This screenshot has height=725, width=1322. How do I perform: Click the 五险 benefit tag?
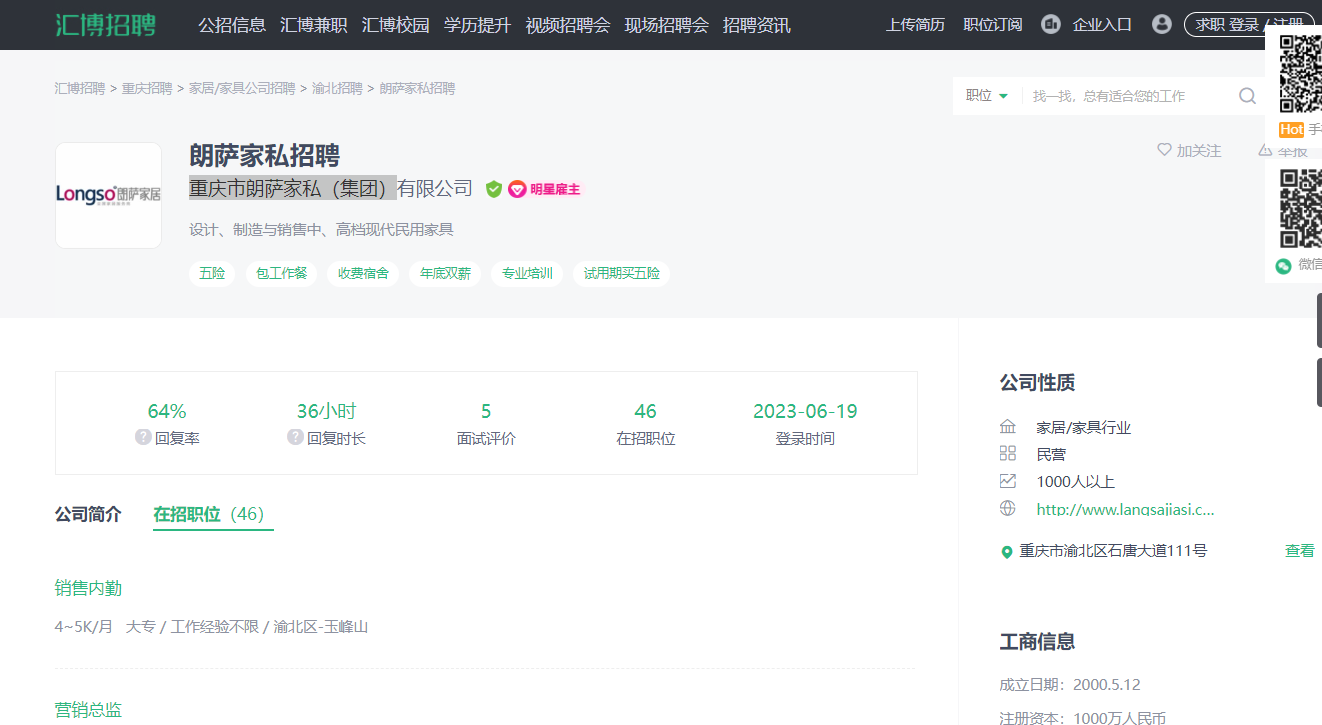coord(212,273)
